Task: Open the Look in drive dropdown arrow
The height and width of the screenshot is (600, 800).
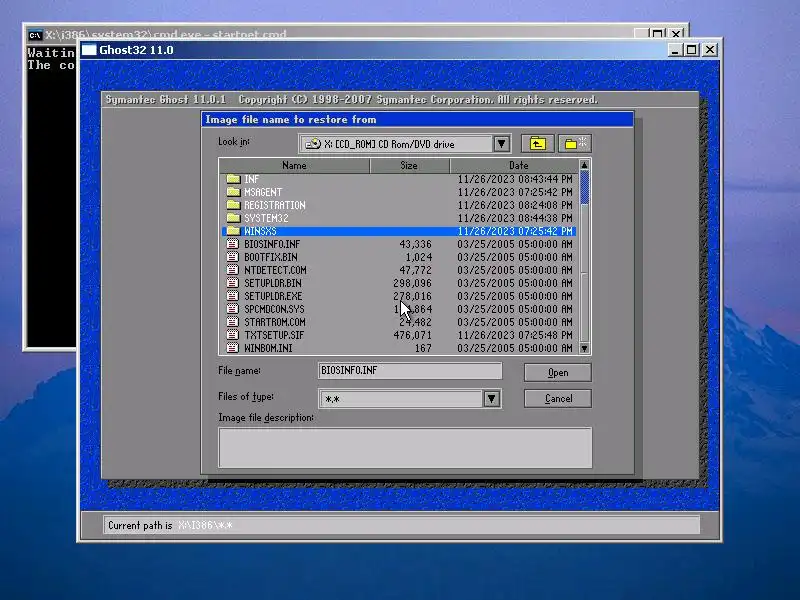Action: coord(502,144)
